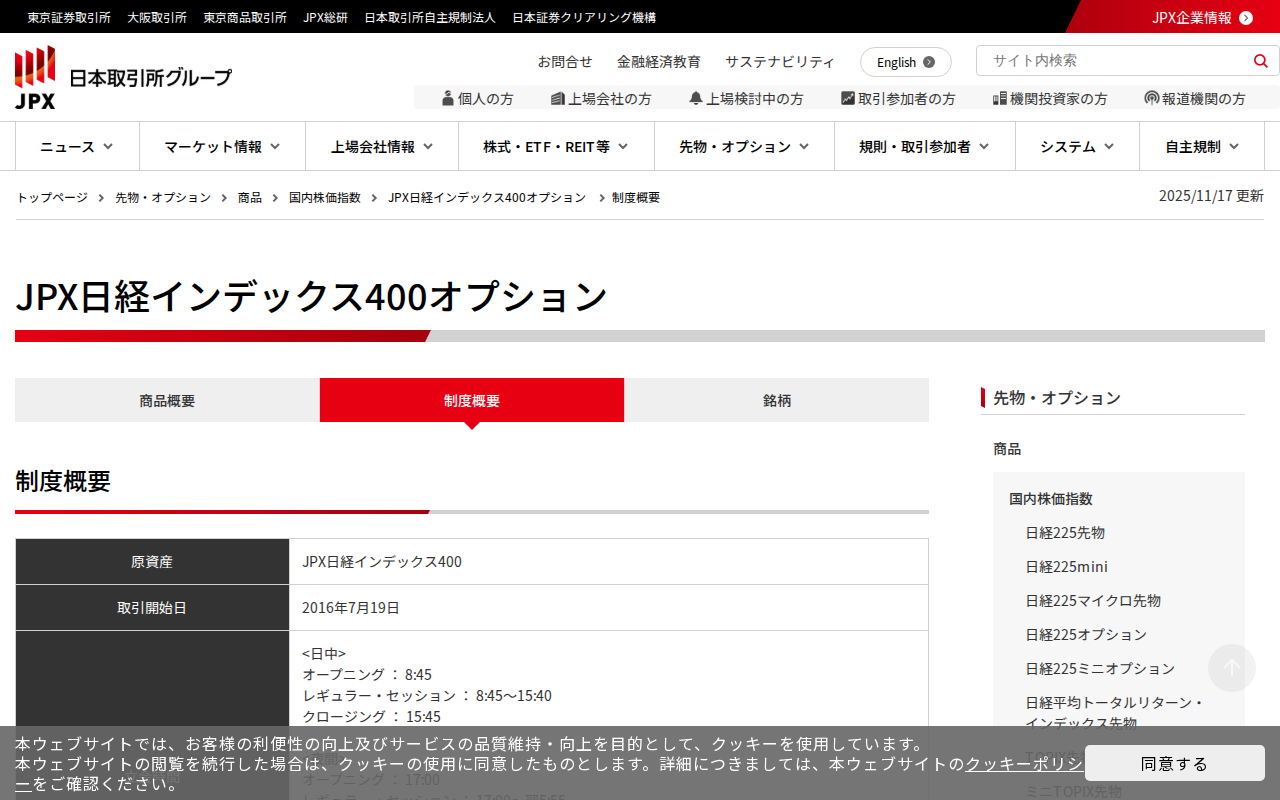Open 大阪取引所 in top bar
Image resolution: width=1280 pixels, height=800 pixels.
point(157,17)
